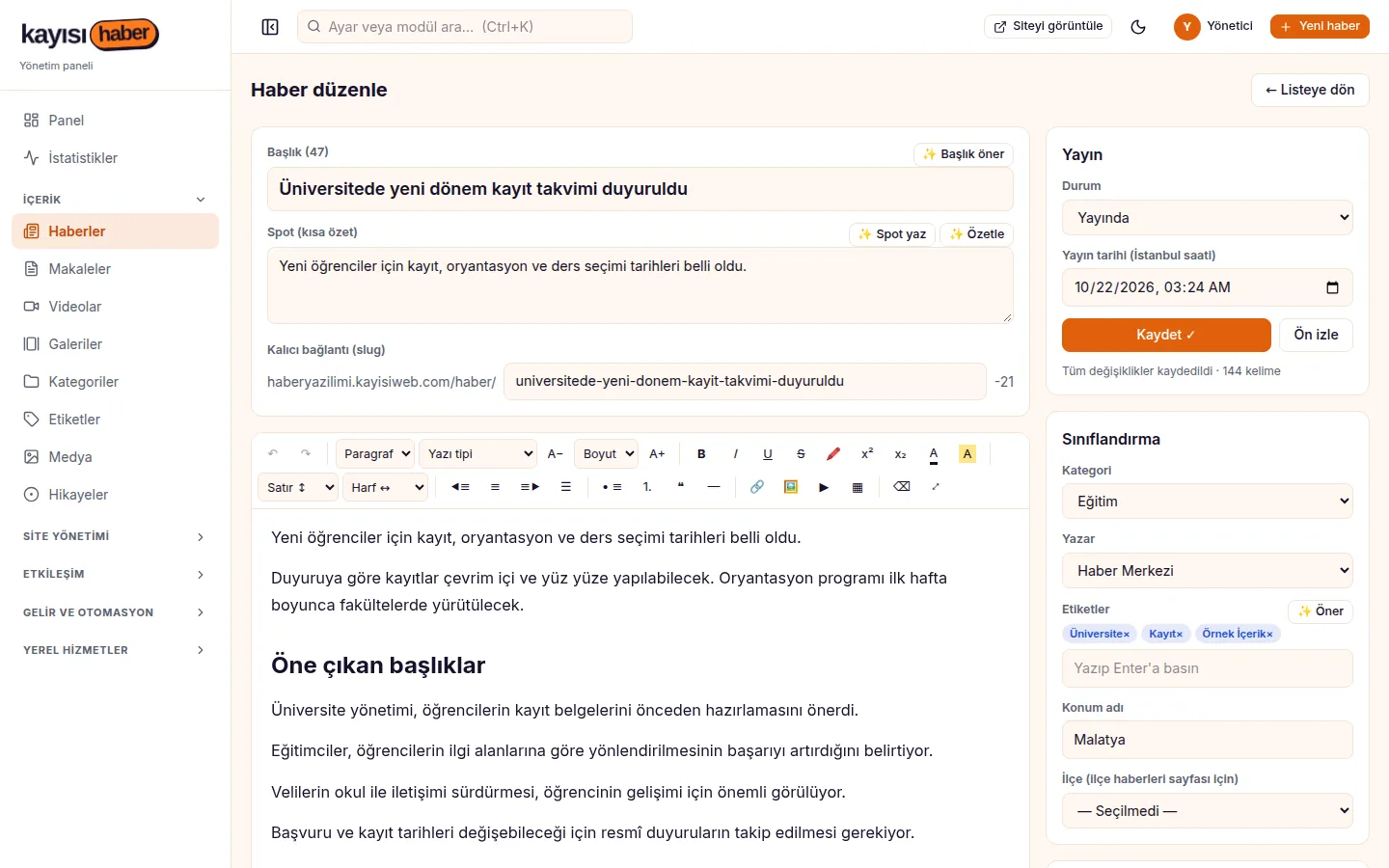The height and width of the screenshot is (868, 1389).
Task: Align text to the left
Action: click(x=460, y=487)
